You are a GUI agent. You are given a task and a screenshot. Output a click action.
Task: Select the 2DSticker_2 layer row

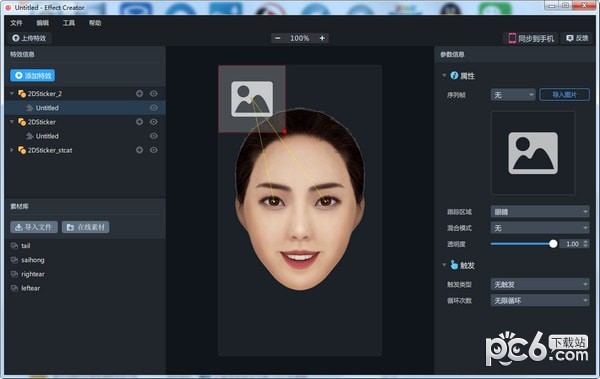(85, 93)
